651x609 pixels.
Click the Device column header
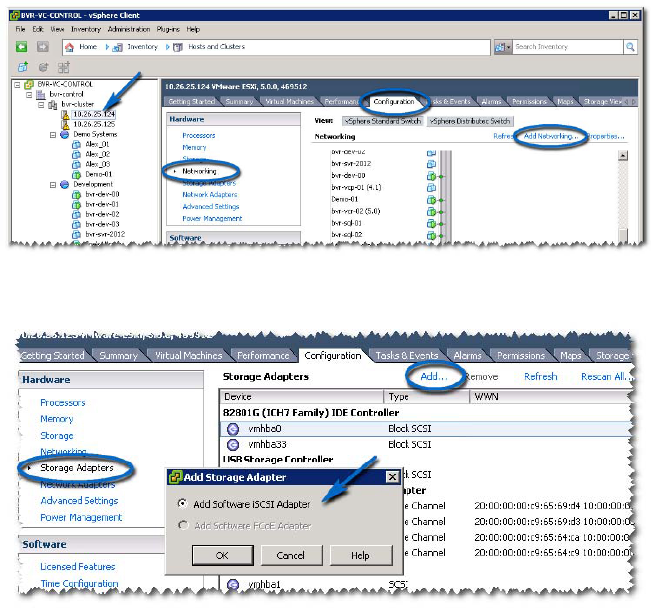301,397
